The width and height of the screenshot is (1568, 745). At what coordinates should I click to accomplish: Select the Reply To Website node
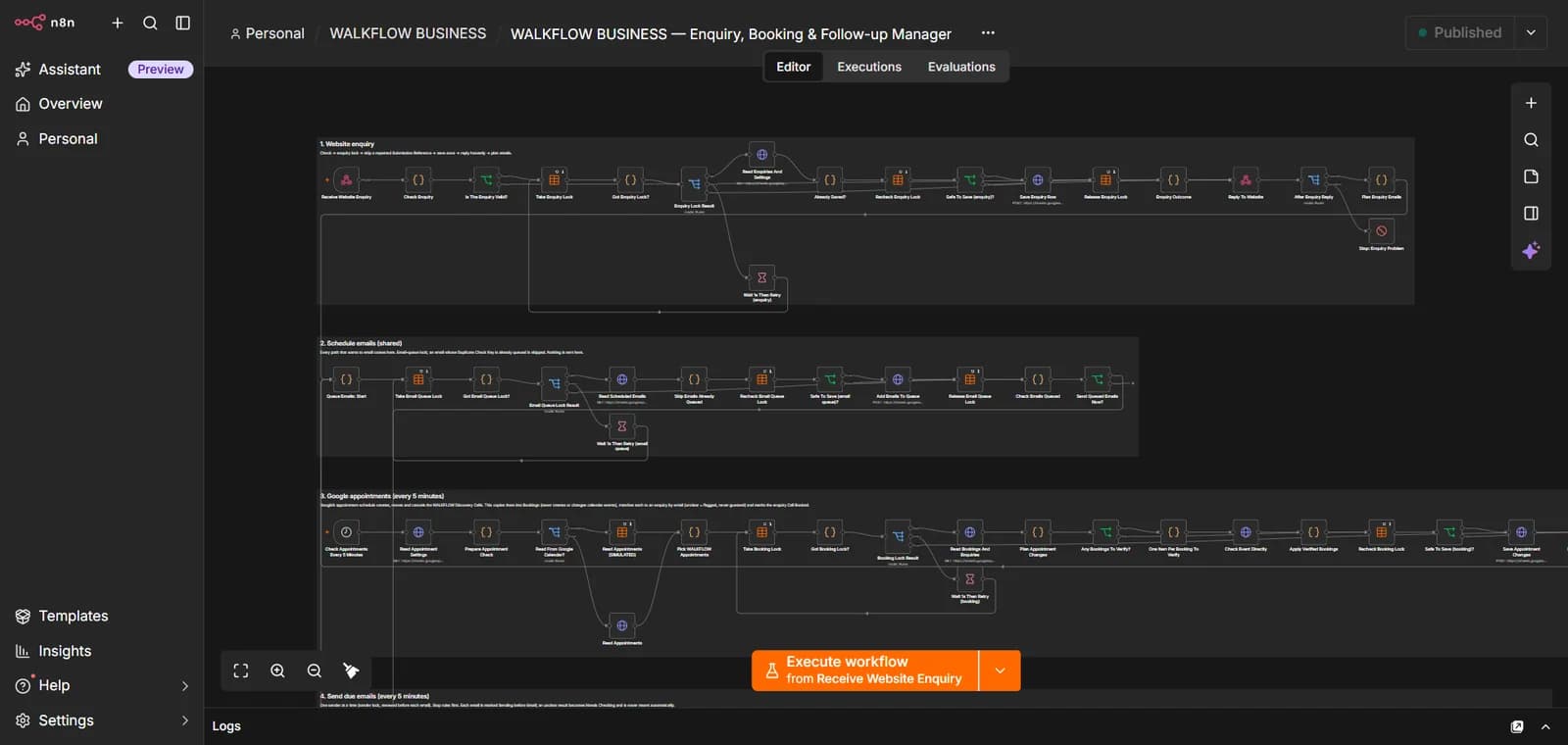point(1246,180)
